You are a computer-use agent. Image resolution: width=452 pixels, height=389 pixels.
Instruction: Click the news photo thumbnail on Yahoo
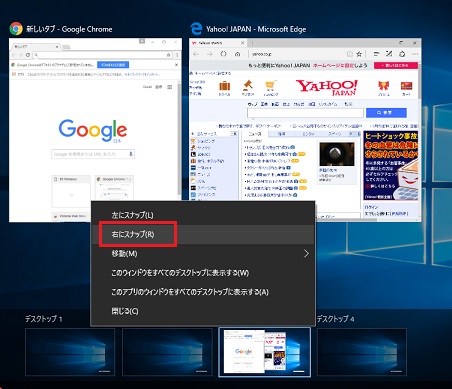click(337, 154)
